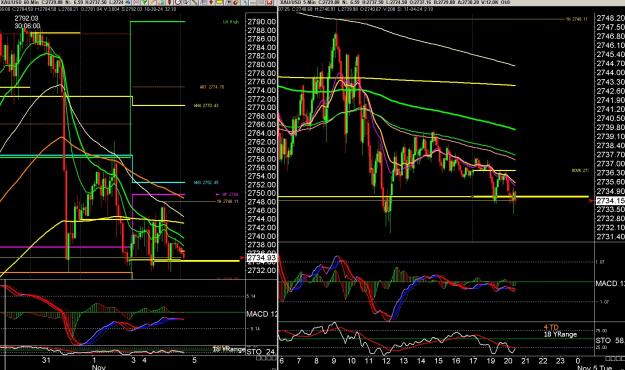Select the yellow horizontal support line in 5-min chart
The image size is (625, 370).
pos(433,197)
